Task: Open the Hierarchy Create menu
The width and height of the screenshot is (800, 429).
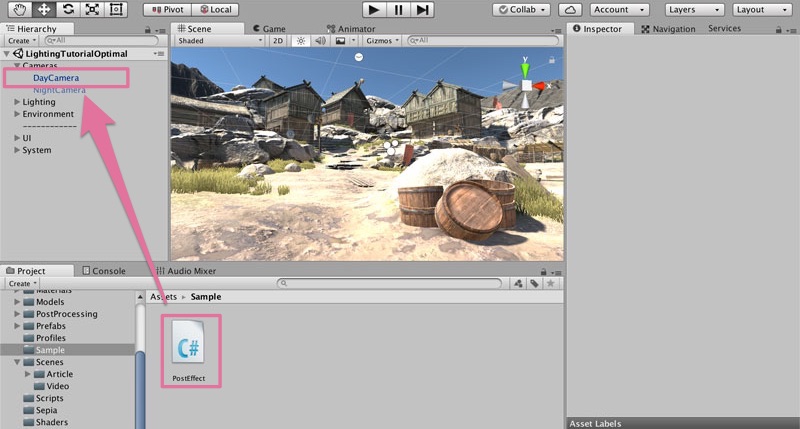Action: tap(22, 40)
